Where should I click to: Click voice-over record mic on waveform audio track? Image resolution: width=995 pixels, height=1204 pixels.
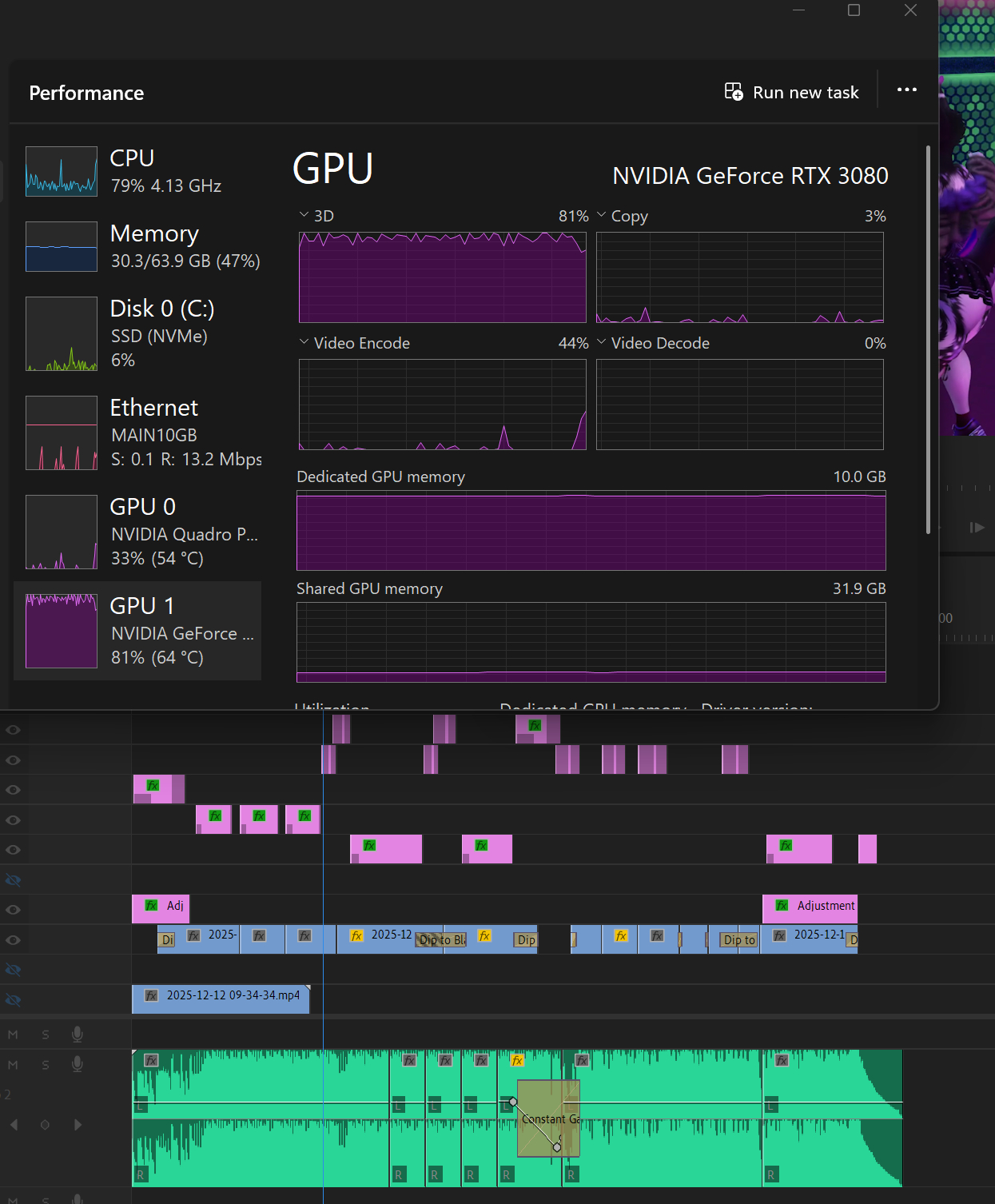tap(78, 1065)
